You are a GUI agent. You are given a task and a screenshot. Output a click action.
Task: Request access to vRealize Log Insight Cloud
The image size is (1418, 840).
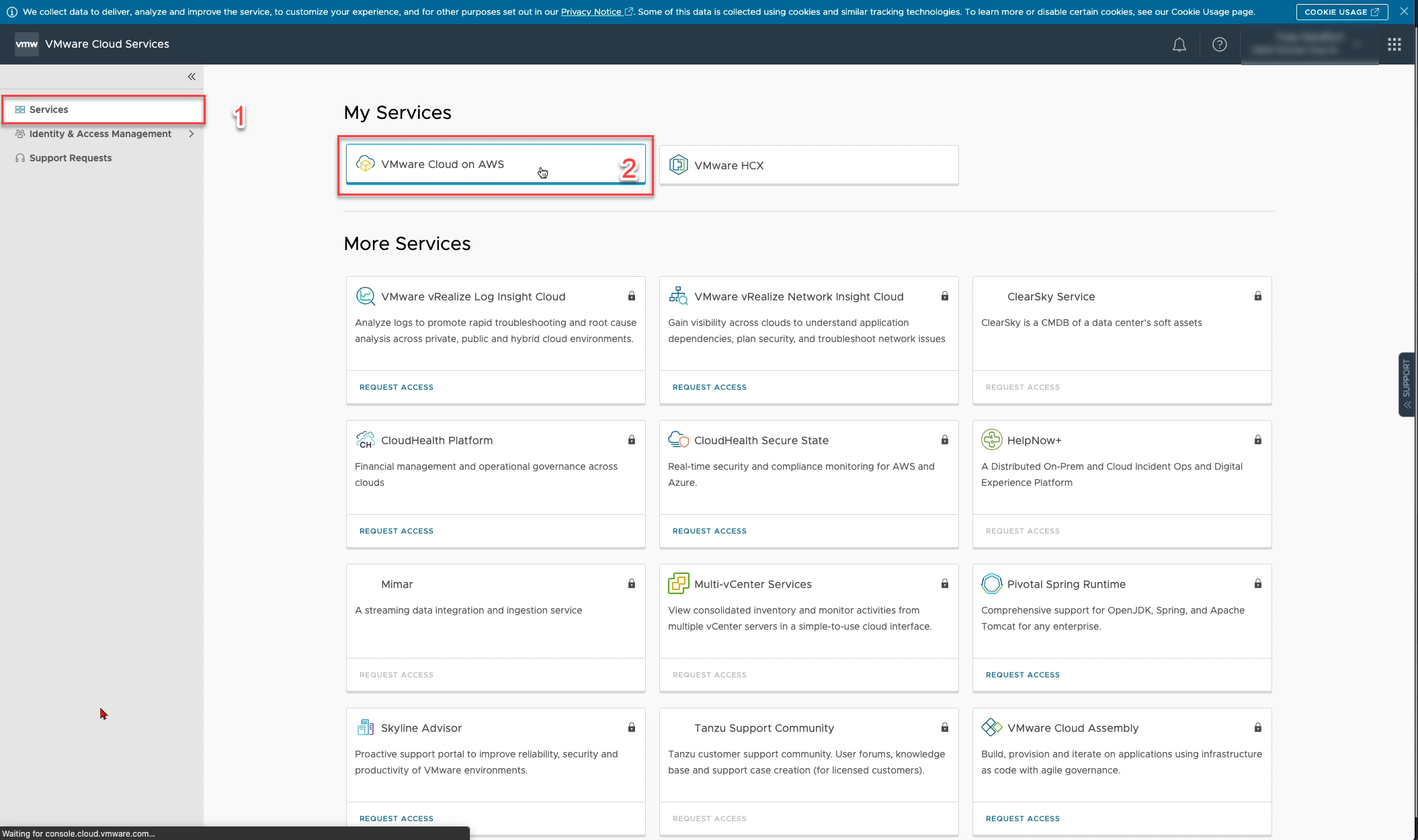pos(397,388)
